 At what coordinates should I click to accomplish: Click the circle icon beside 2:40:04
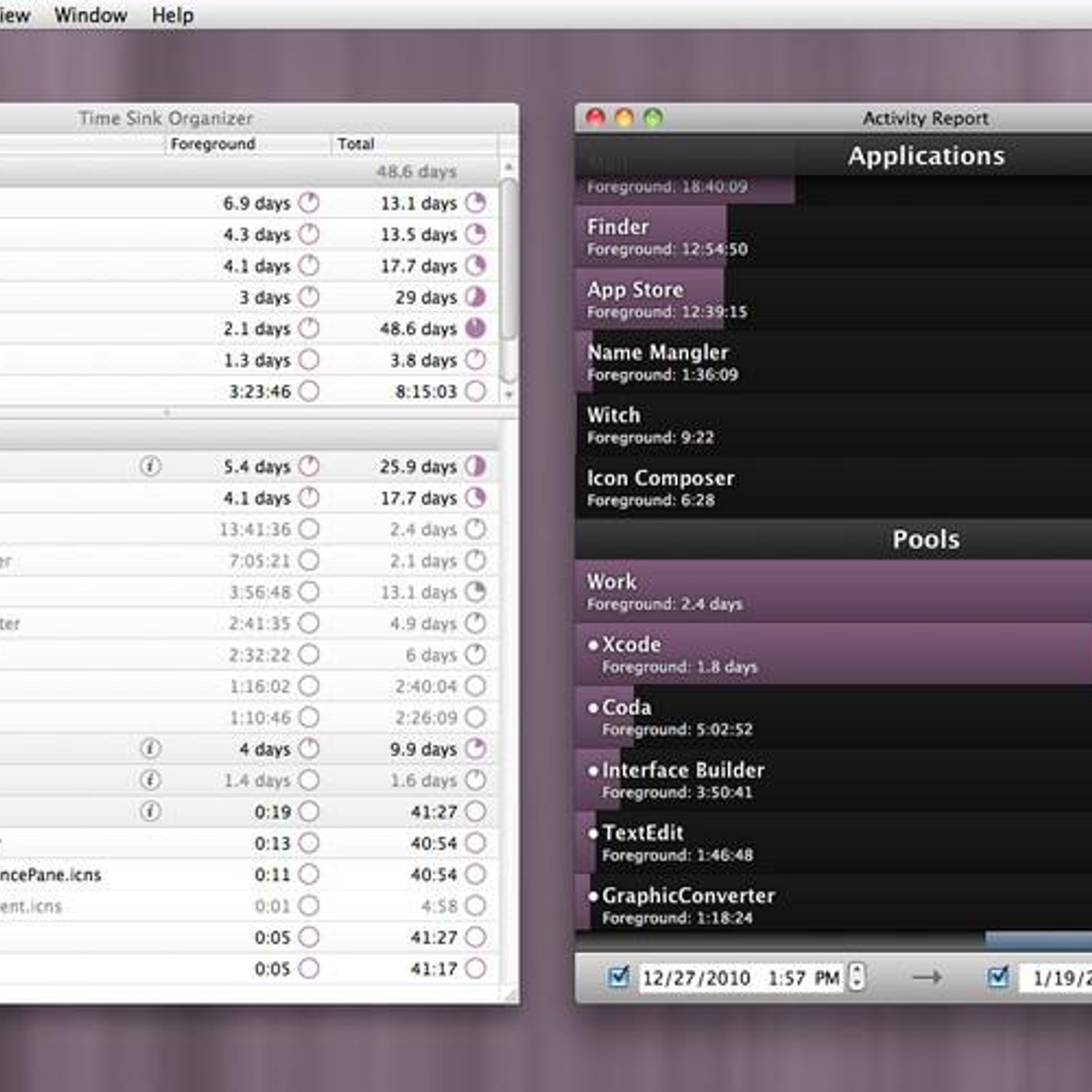[x=476, y=686]
